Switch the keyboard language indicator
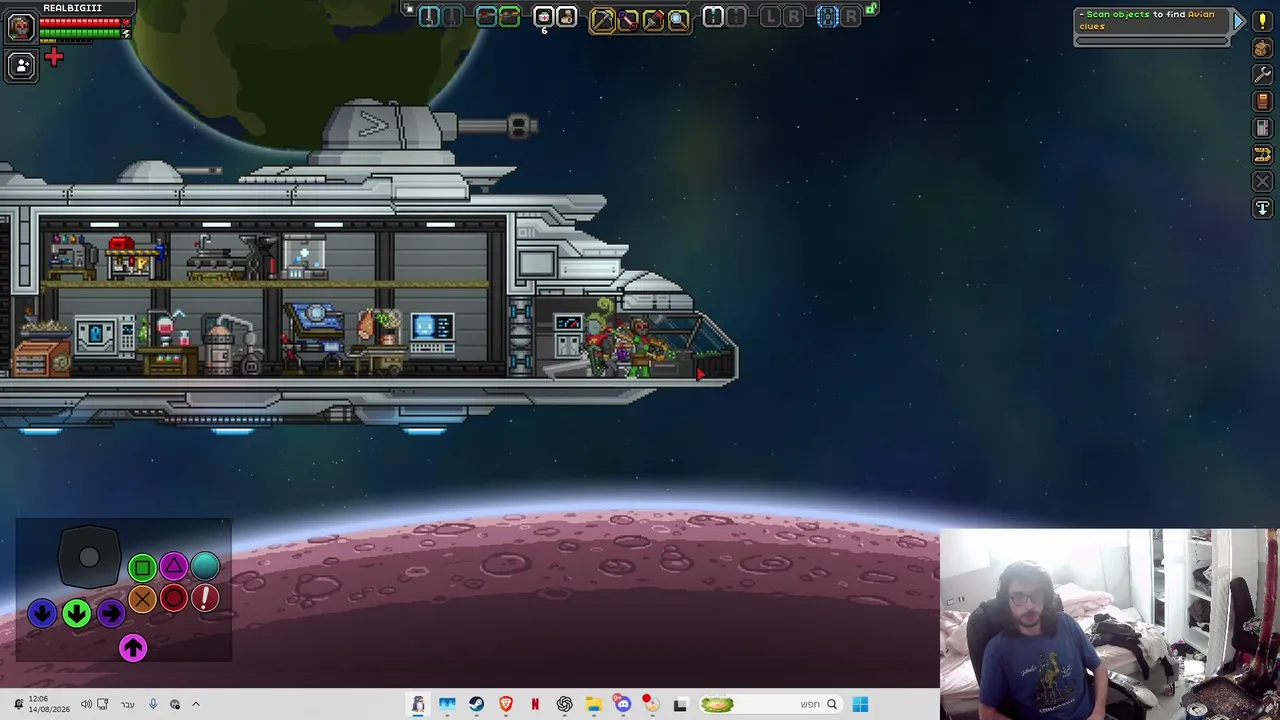This screenshot has width=1280, height=720. 127,704
